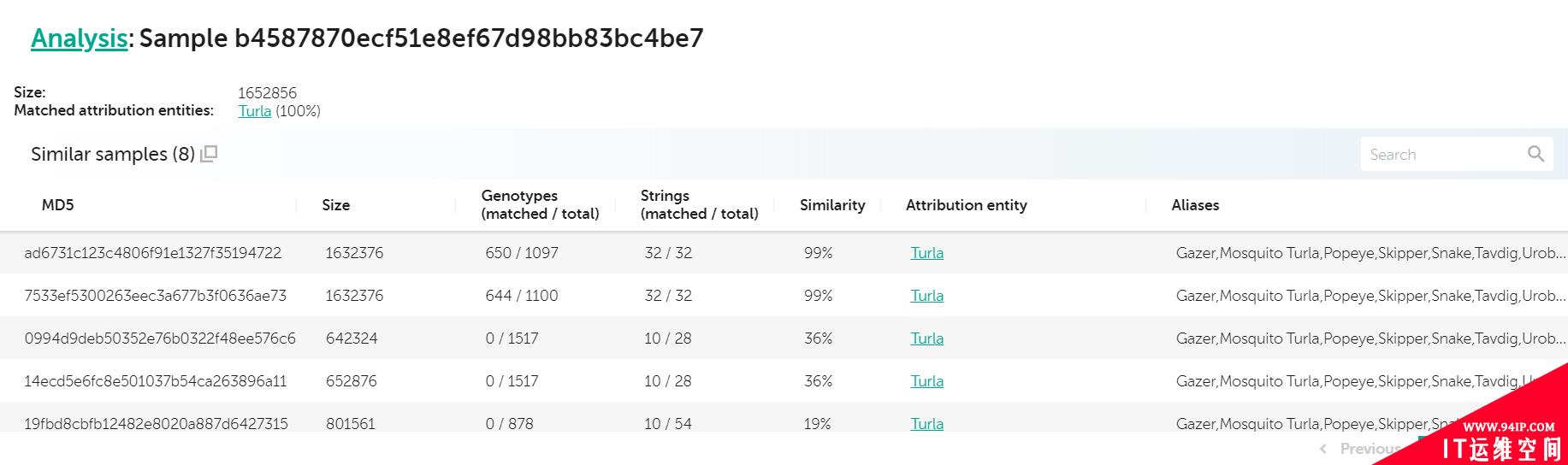Select MD5 hash ad6731c123c4806f91e1327f35194722
This screenshot has height=465, width=1568.
(153, 253)
